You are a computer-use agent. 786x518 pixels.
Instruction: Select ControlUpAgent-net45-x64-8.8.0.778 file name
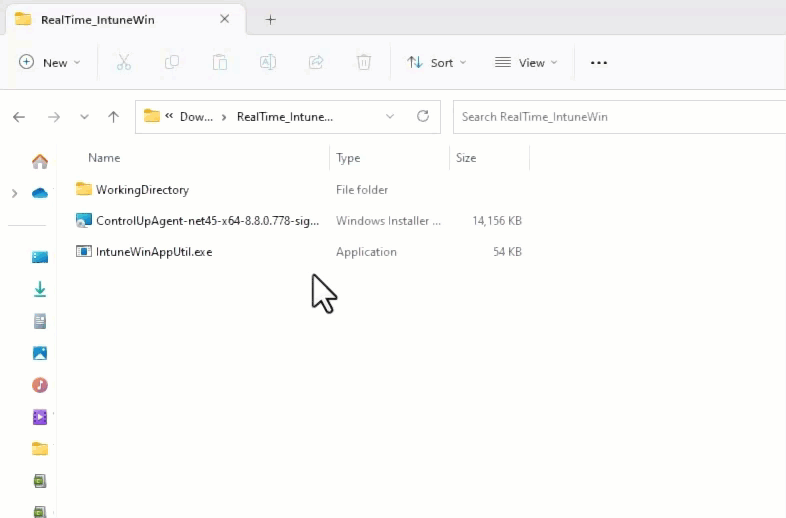tap(208, 221)
